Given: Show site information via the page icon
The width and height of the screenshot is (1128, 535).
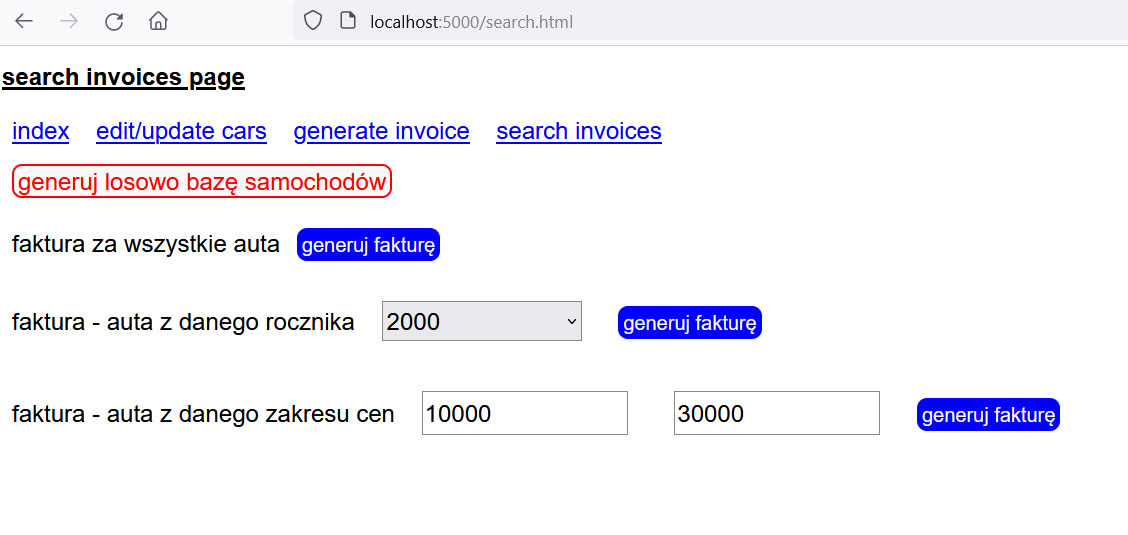Looking at the screenshot, I should (347, 21).
